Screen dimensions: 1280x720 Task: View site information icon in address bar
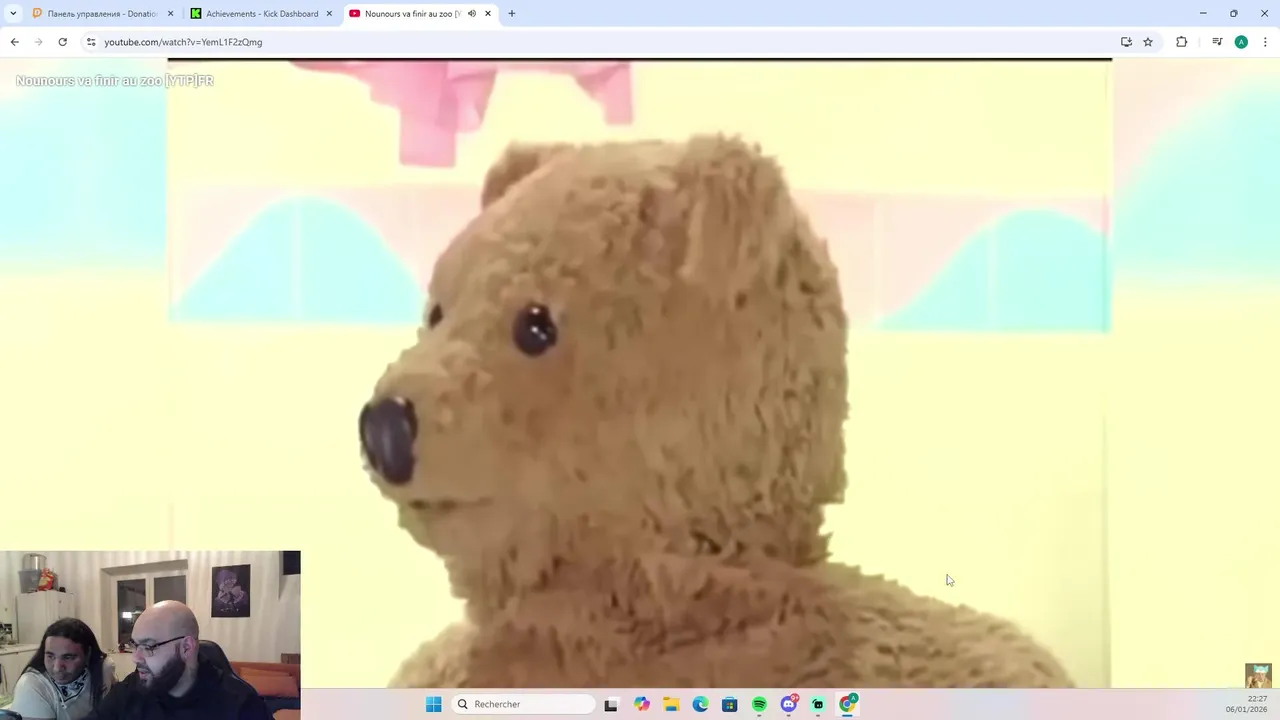(91, 42)
